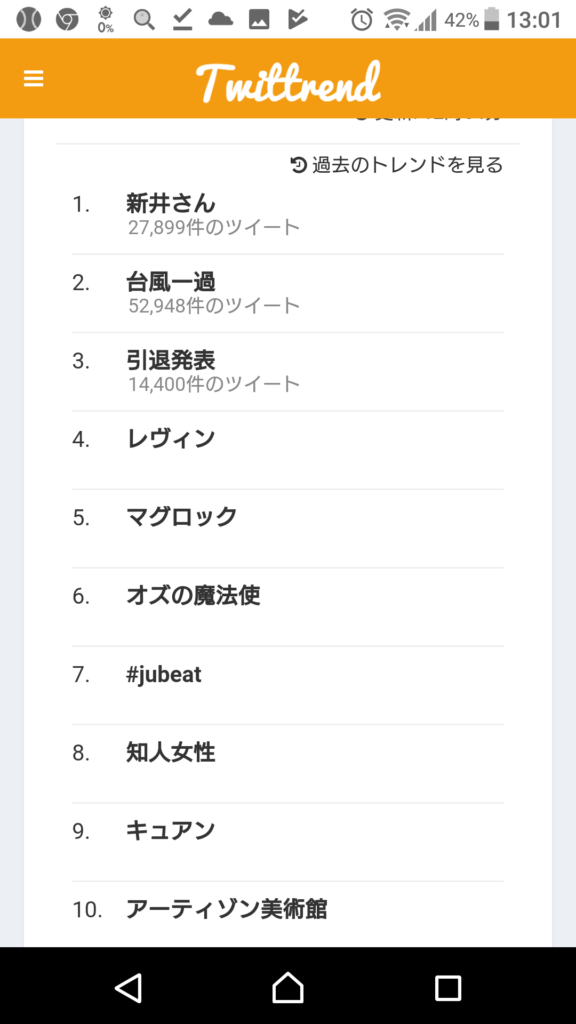576x1024 pixels.
Task: Tap the Android back button
Action: pyautogui.click(x=128, y=987)
